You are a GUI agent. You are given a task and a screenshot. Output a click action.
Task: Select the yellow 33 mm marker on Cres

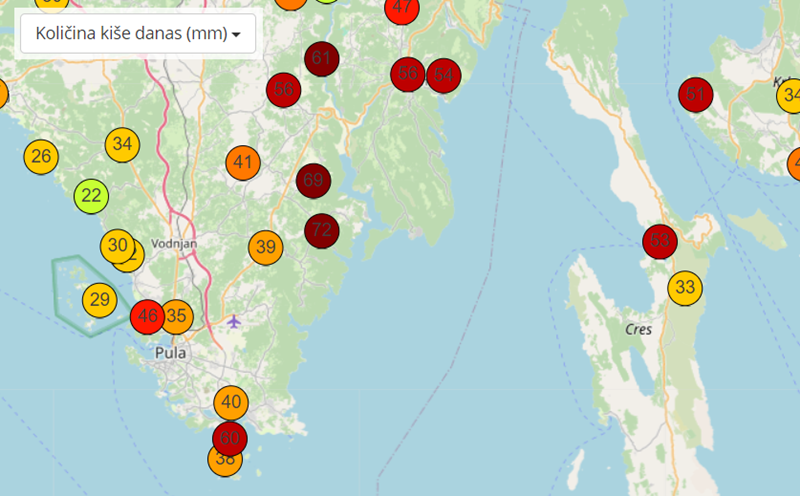click(685, 288)
